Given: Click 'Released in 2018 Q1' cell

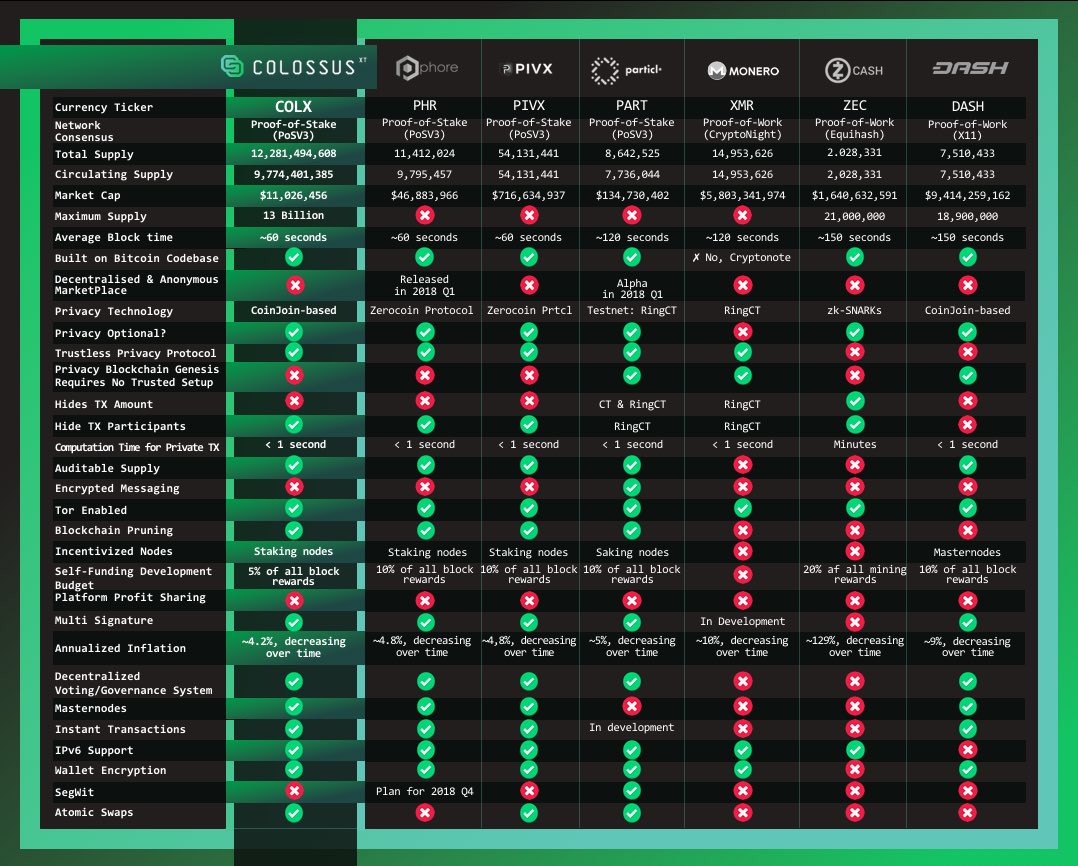Looking at the screenshot, I should tap(424, 285).
